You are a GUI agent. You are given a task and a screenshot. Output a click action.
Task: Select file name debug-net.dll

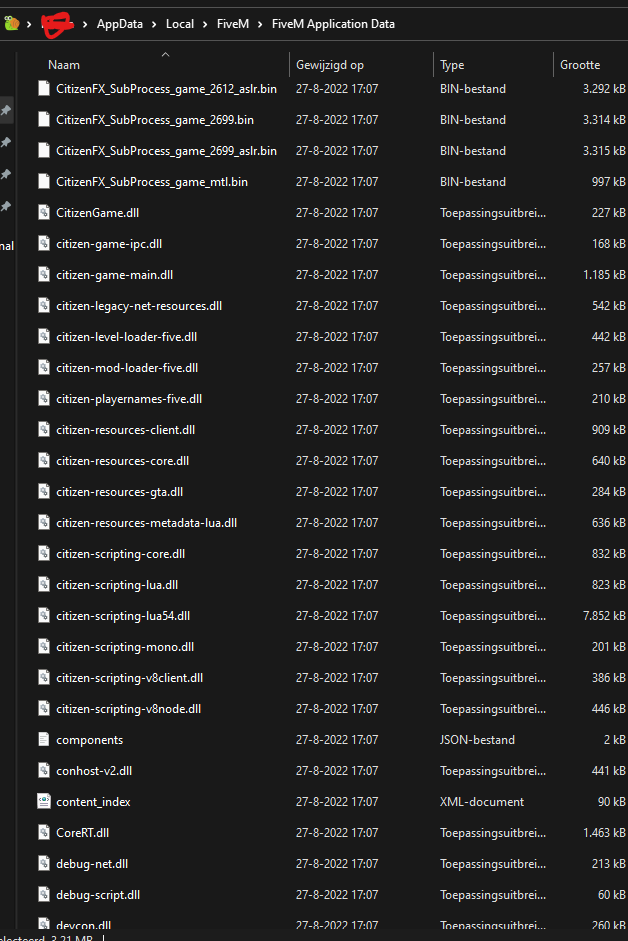pyautogui.click(x=92, y=864)
